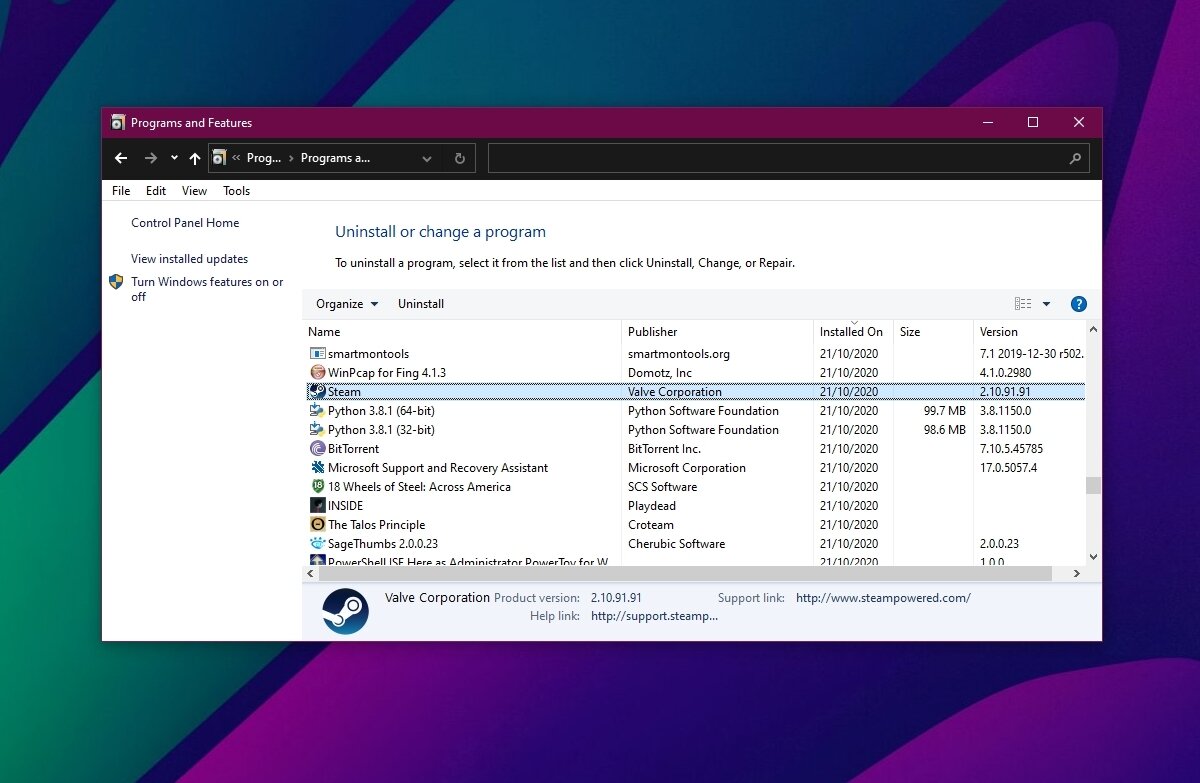1200x783 pixels.
Task: Expand the address bar history dropdown
Action: pyautogui.click(x=427, y=158)
